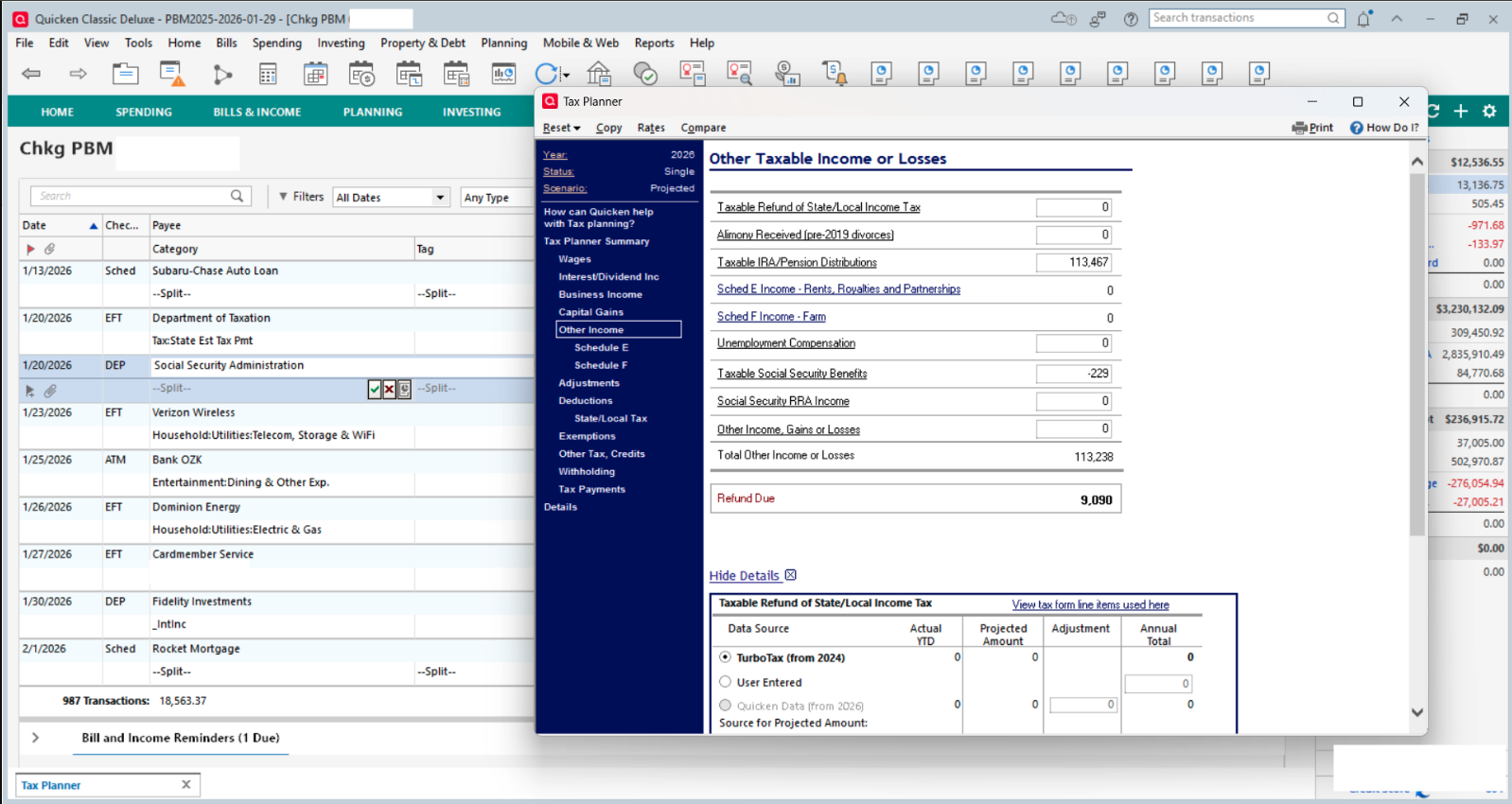The image size is (1512, 804).
Task: Click the calculator toolbar icon
Action: (268, 74)
